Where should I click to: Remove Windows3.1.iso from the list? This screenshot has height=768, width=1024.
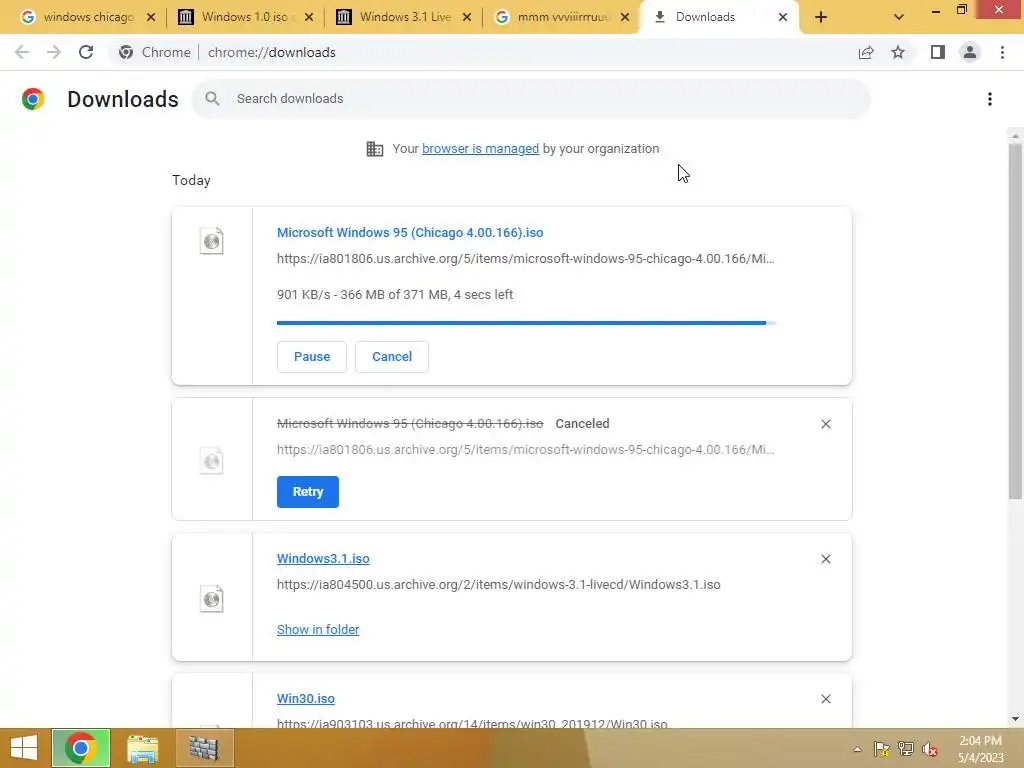pos(825,559)
